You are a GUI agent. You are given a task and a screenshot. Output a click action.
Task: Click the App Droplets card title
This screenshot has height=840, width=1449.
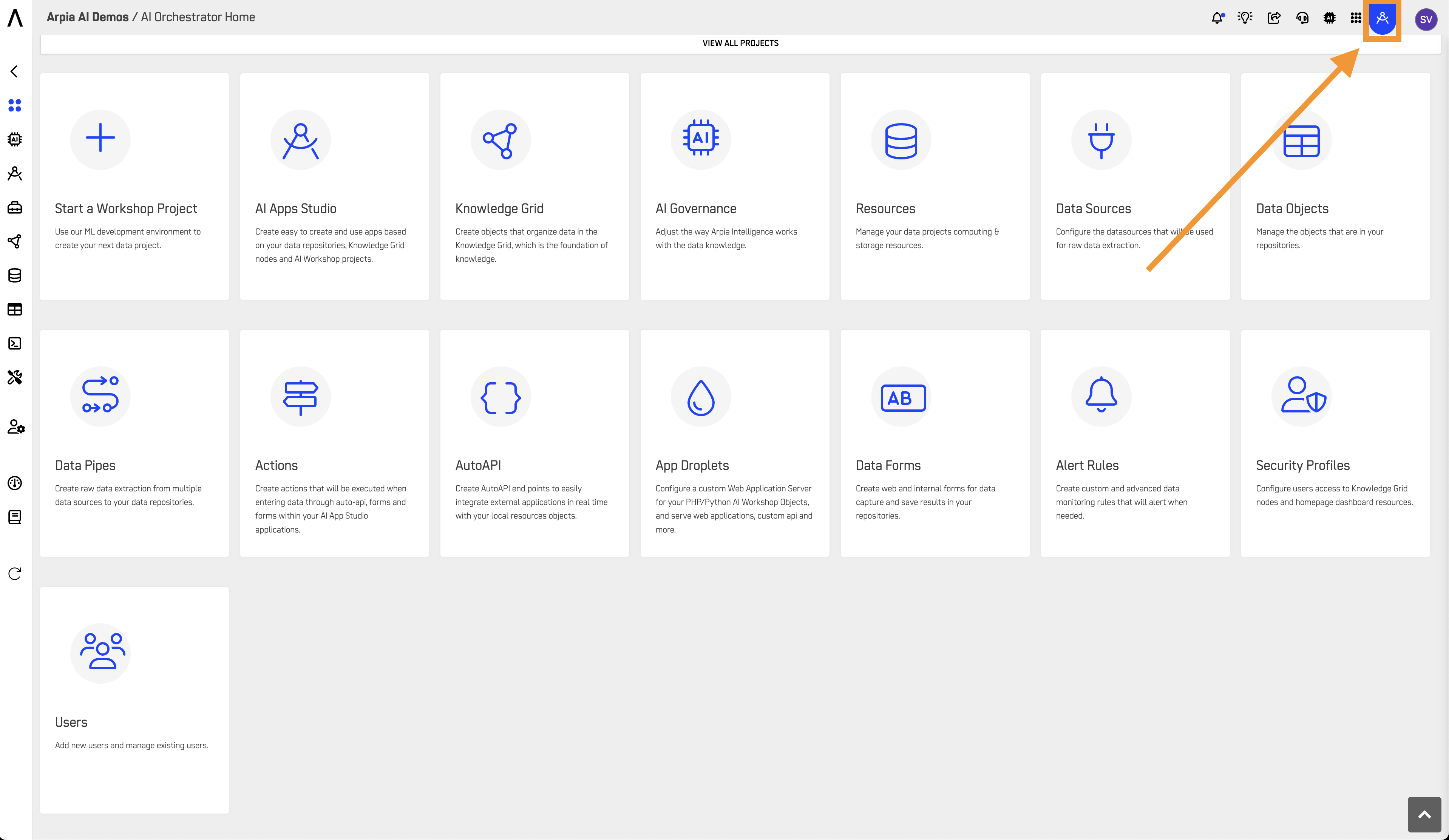[x=692, y=466]
